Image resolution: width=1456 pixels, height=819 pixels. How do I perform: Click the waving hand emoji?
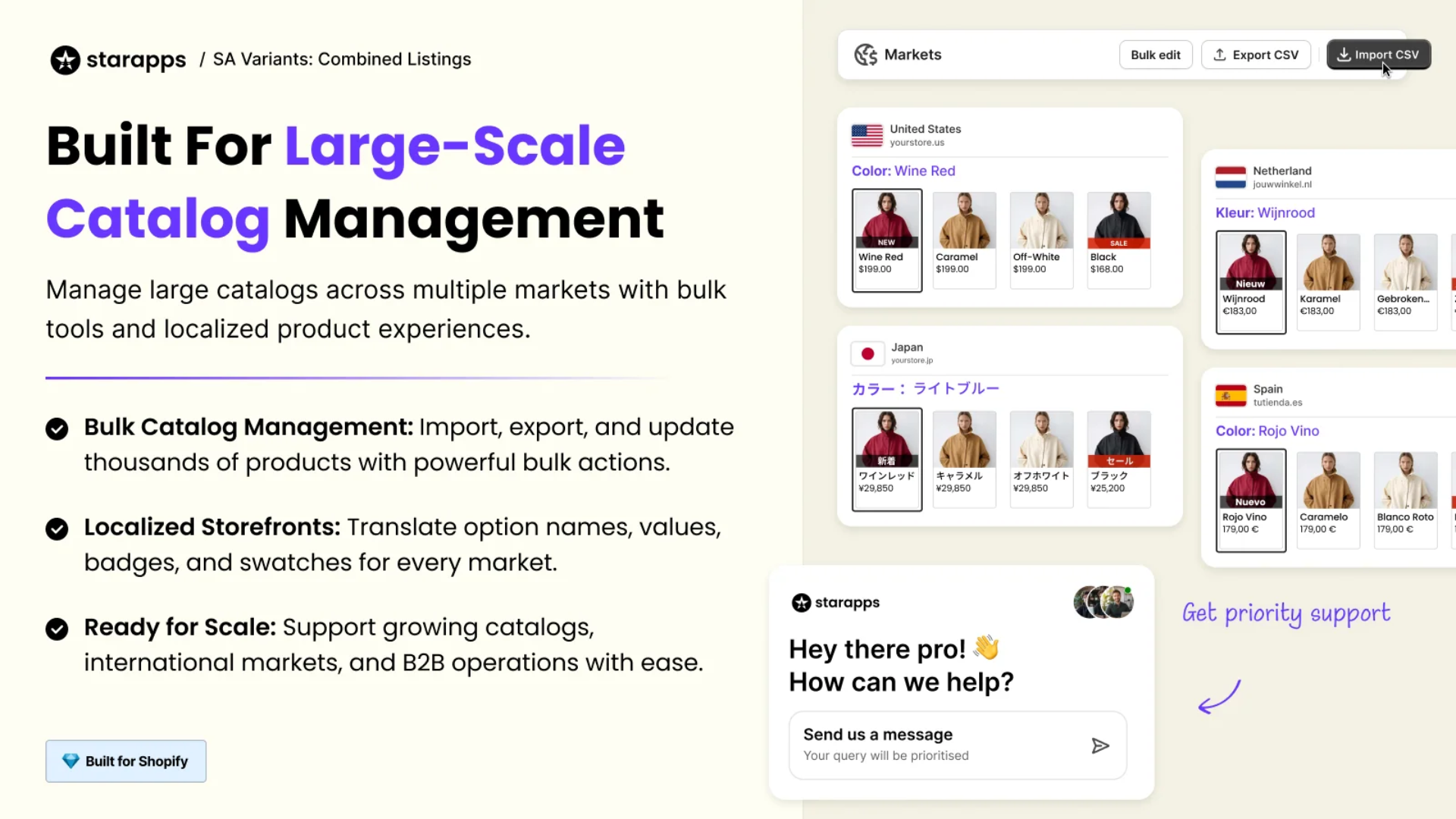[987, 647]
